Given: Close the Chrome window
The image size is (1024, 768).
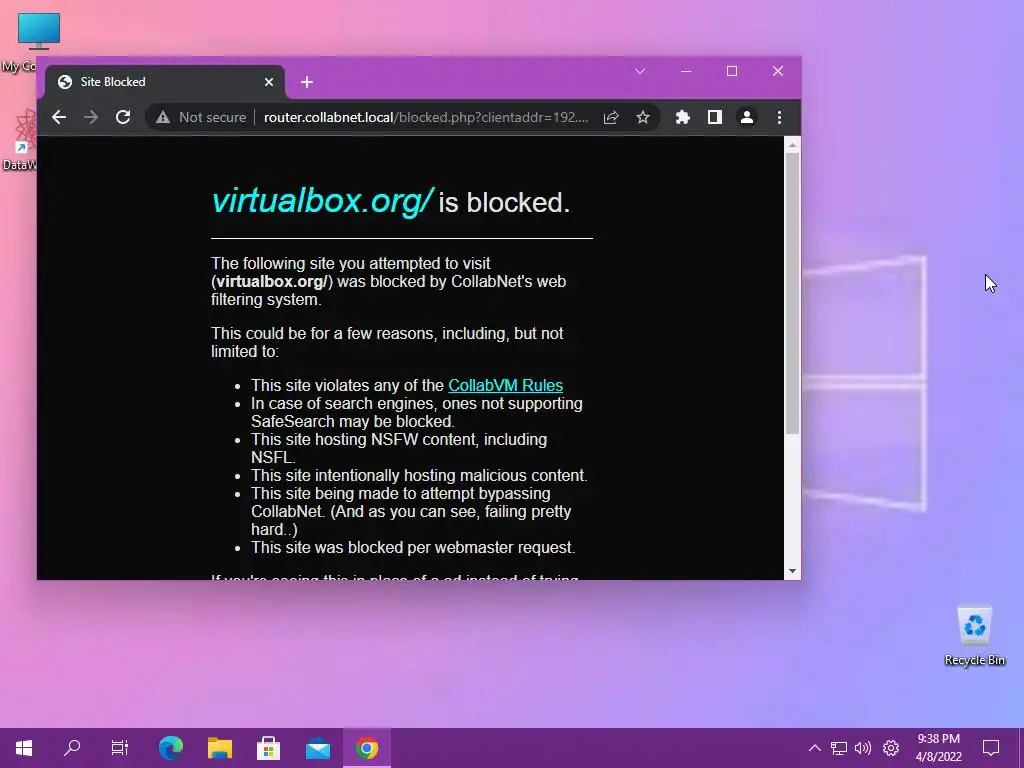Looking at the screenshot, I should tap(777, 71).
